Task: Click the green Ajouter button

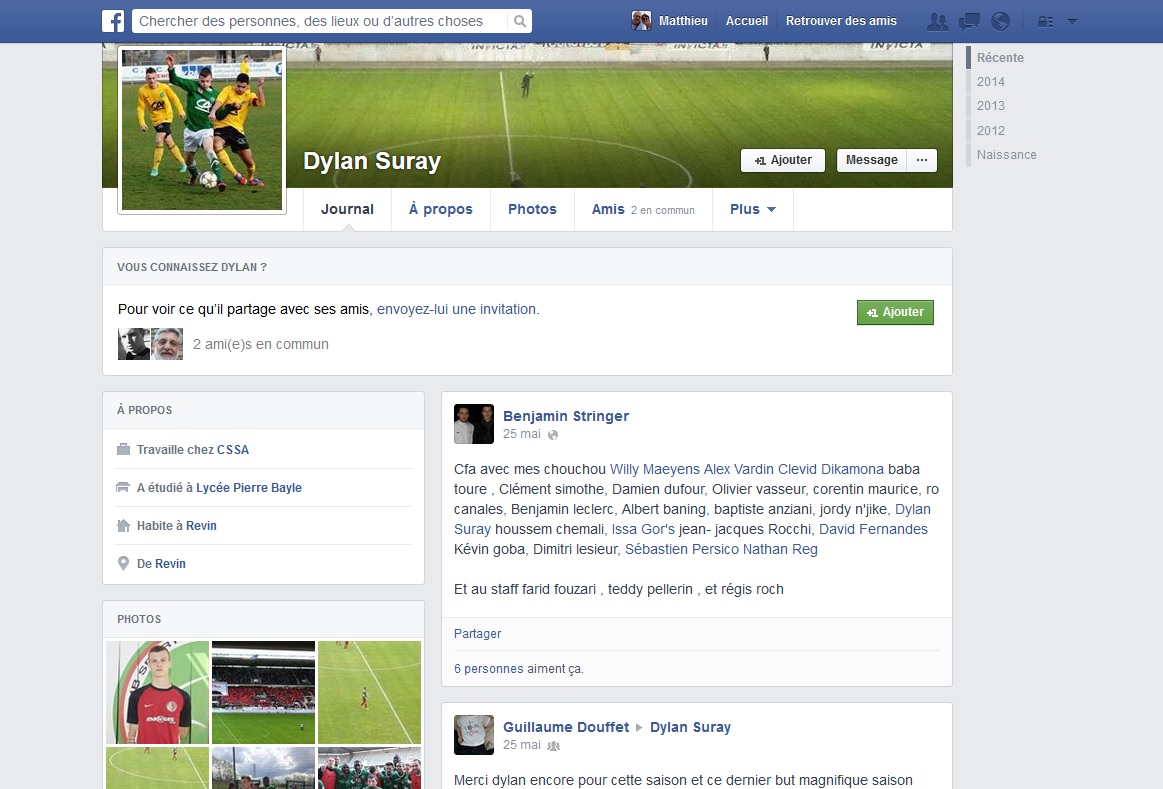Action: [x=895, y=312]
